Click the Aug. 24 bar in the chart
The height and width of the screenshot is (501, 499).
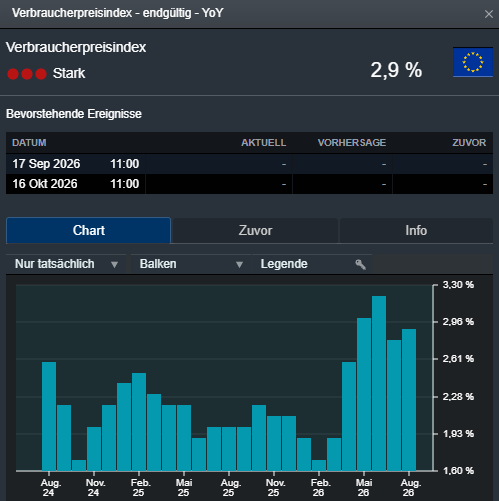pos(49,416)
